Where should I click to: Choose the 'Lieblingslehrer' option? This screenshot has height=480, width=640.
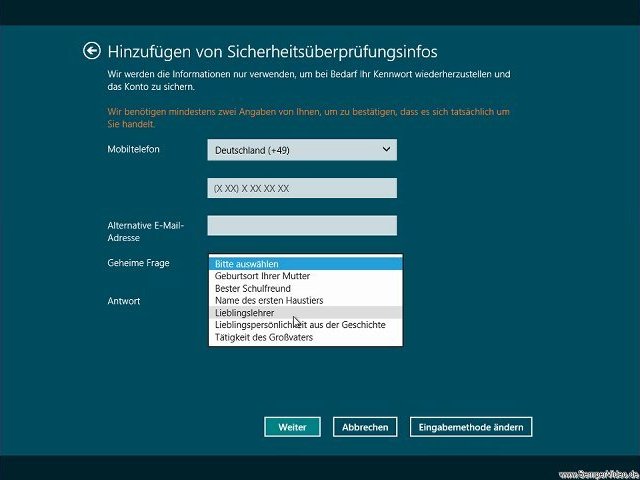305,313
